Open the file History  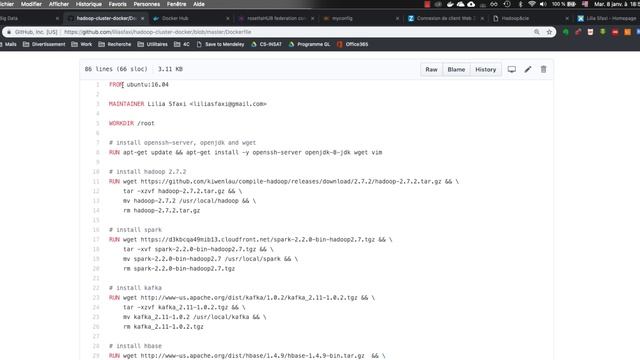485,69
